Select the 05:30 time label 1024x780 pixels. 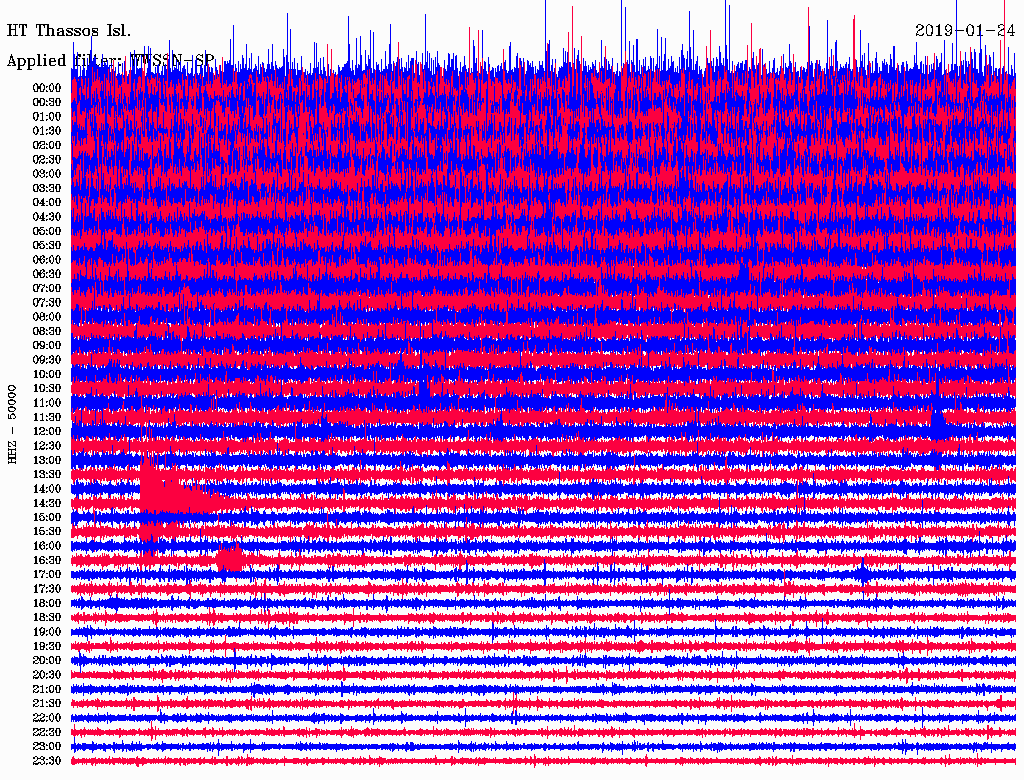coord(47,245)
